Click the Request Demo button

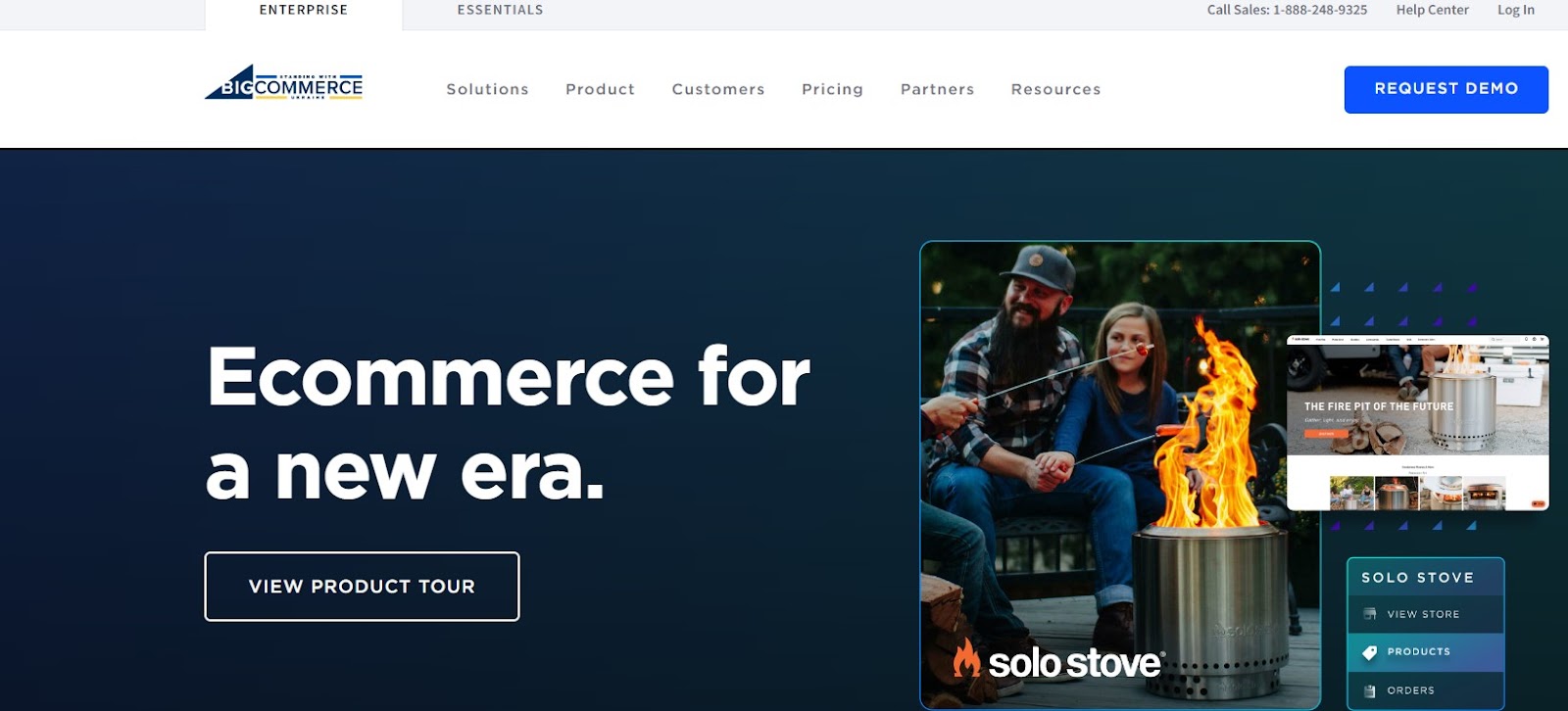point(1445,89)
